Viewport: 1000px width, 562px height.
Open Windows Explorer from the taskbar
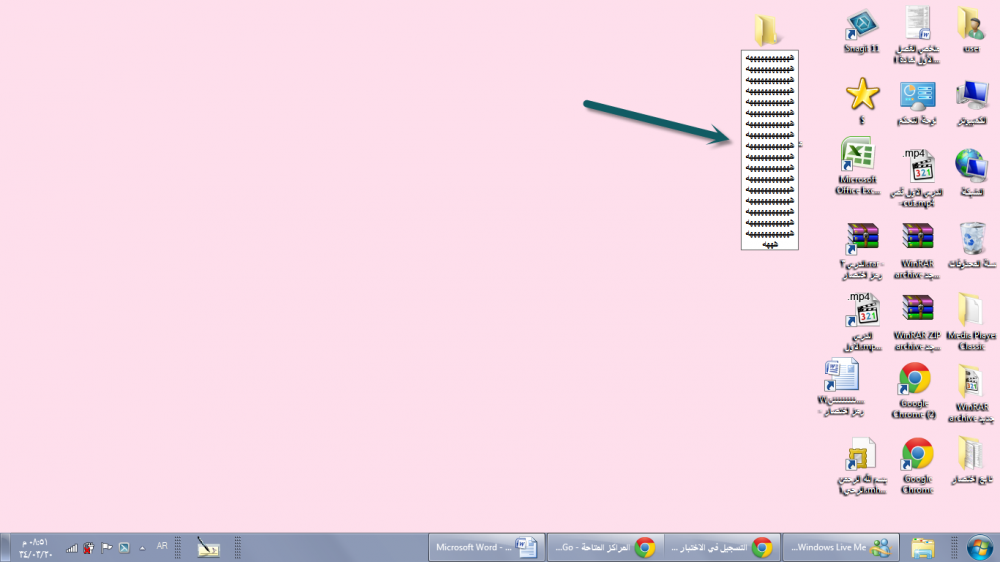923,547
